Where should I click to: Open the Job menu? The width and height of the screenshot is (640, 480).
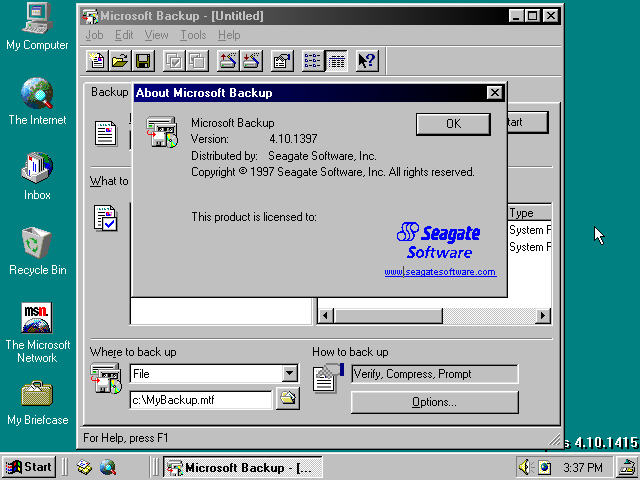[x=94, y=35]
